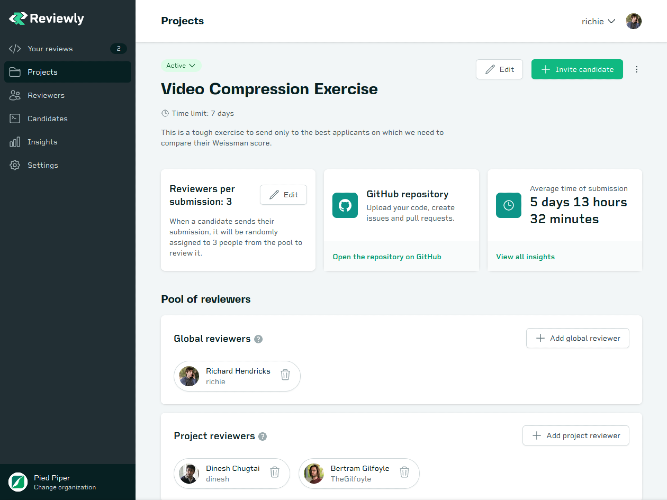Click Change organization link
The width and height of the screenshot is (667, 500).
click(x=65, y=488)
